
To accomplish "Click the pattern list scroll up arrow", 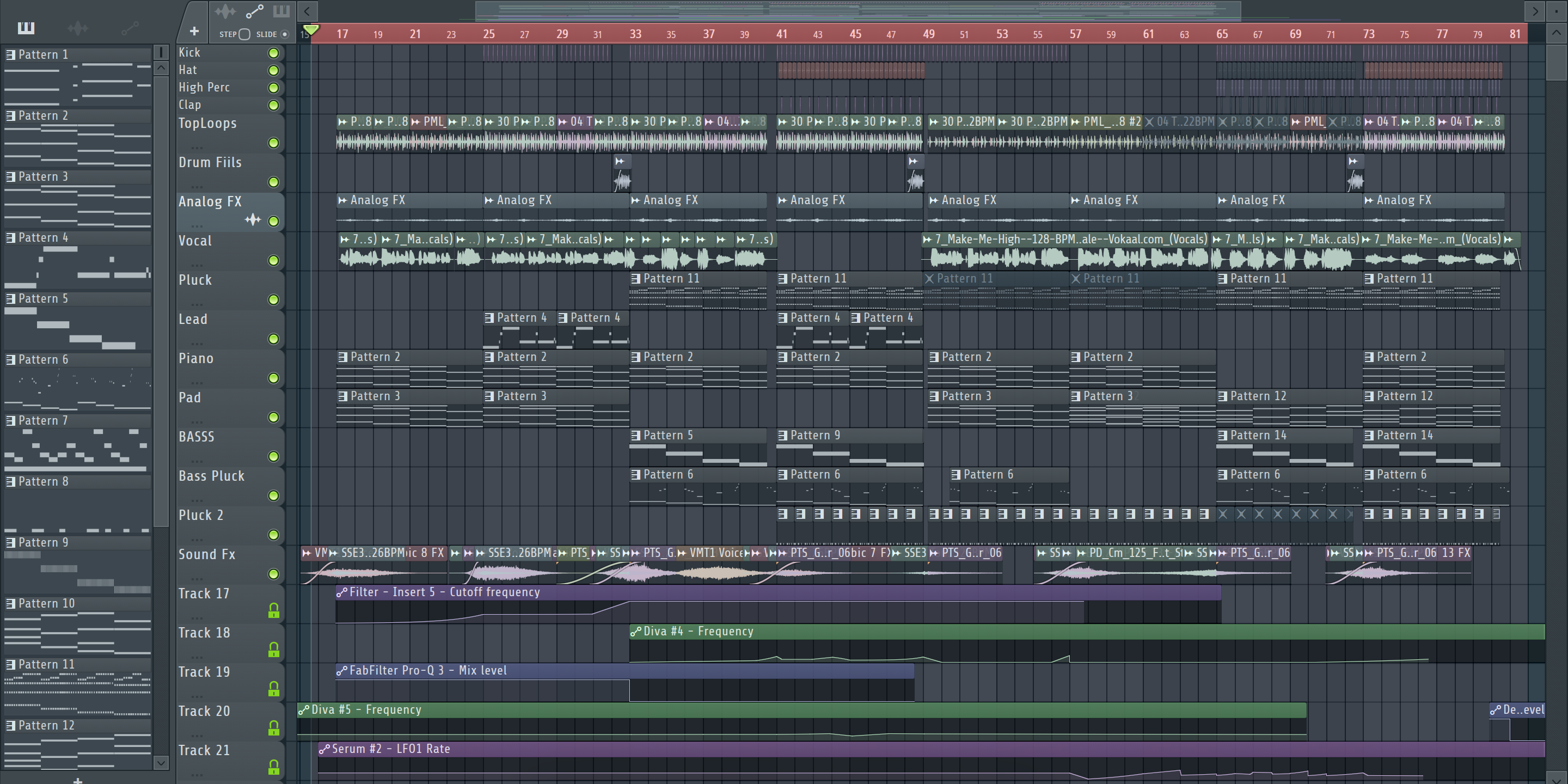I will (161, 68).
